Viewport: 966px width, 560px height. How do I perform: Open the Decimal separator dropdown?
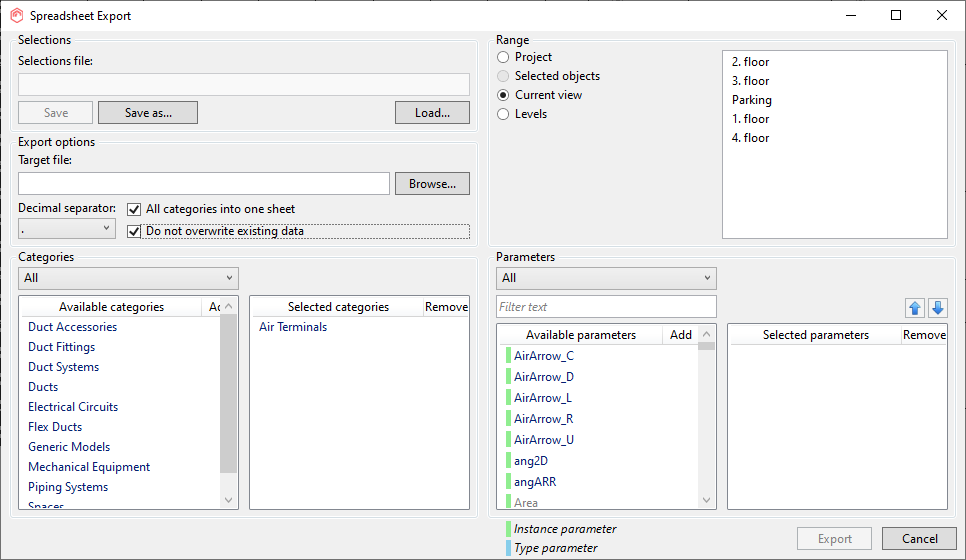click(x=67, y=229)
